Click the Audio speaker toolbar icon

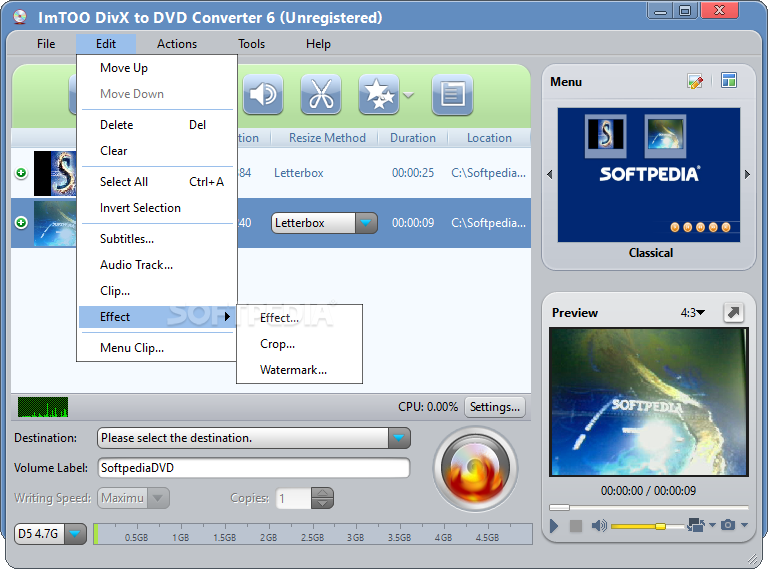pos(263,94)
